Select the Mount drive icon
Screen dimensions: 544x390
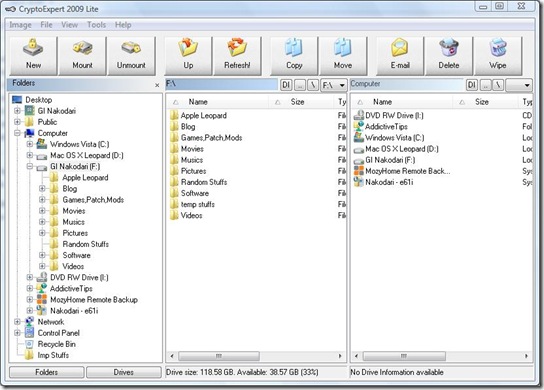tap(82, 48)
